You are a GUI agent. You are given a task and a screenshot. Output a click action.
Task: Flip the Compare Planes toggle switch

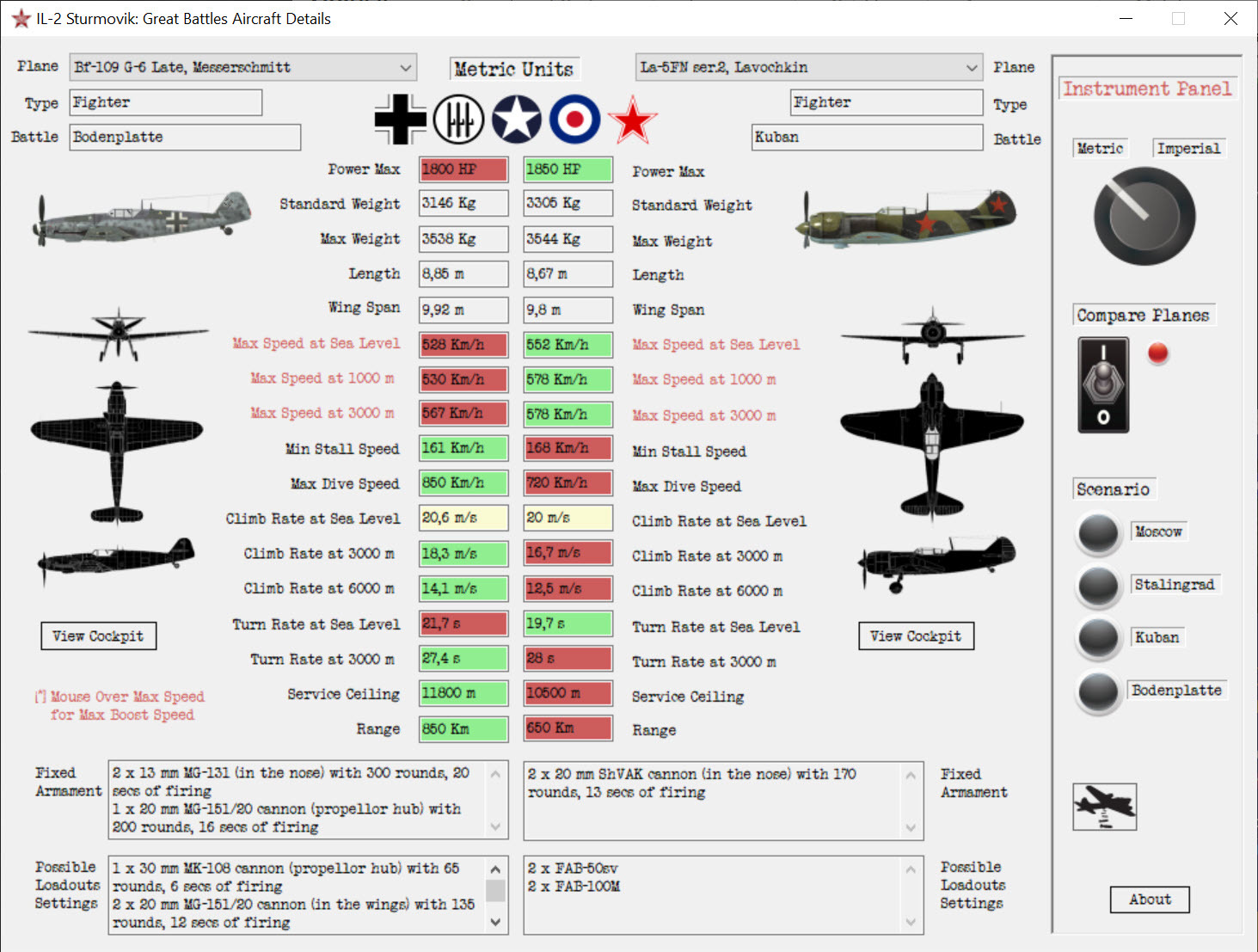tap(1103, 384)
